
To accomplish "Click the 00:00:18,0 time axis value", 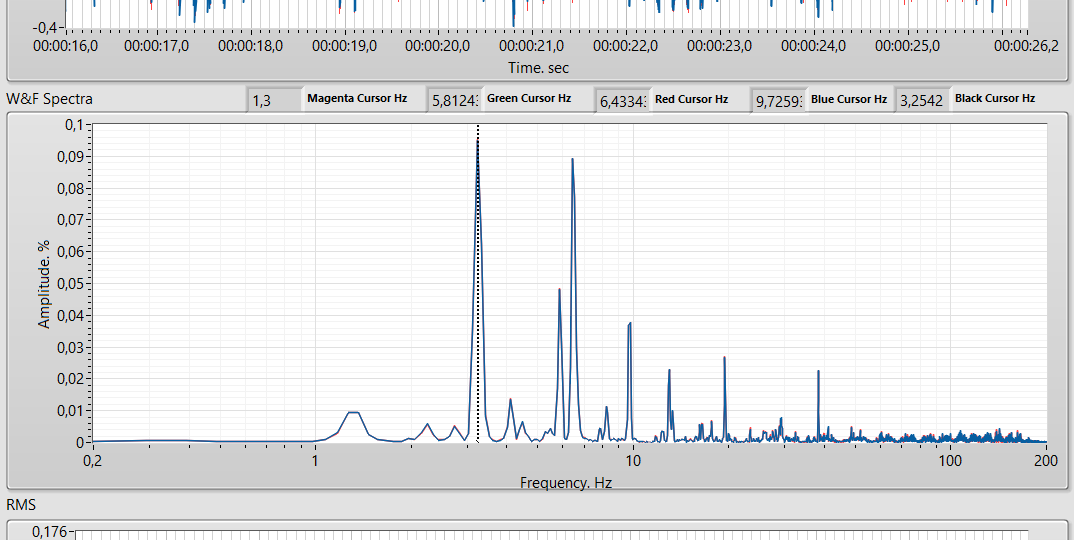I will click(251, 46).
